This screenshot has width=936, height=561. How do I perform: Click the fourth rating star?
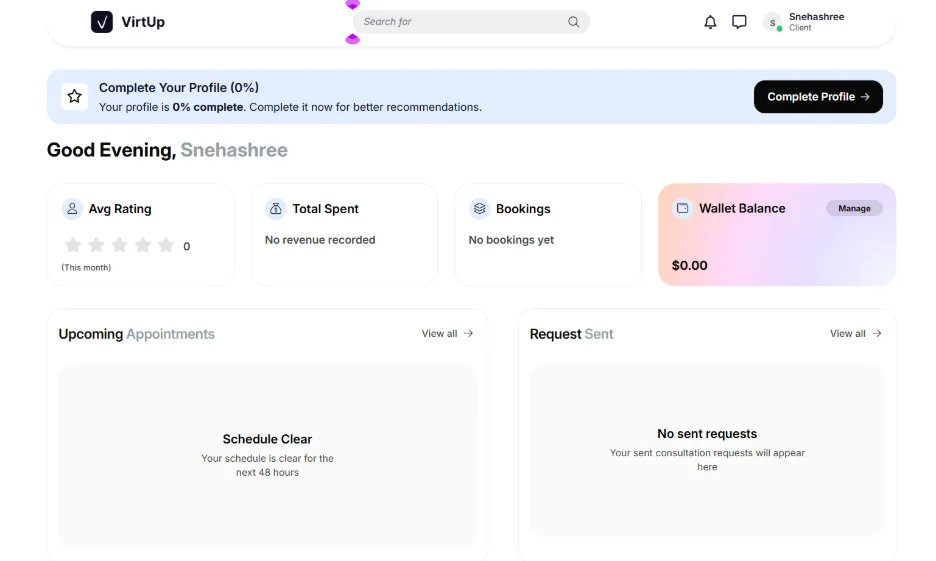pyautogui.click(x=143, y=245)
